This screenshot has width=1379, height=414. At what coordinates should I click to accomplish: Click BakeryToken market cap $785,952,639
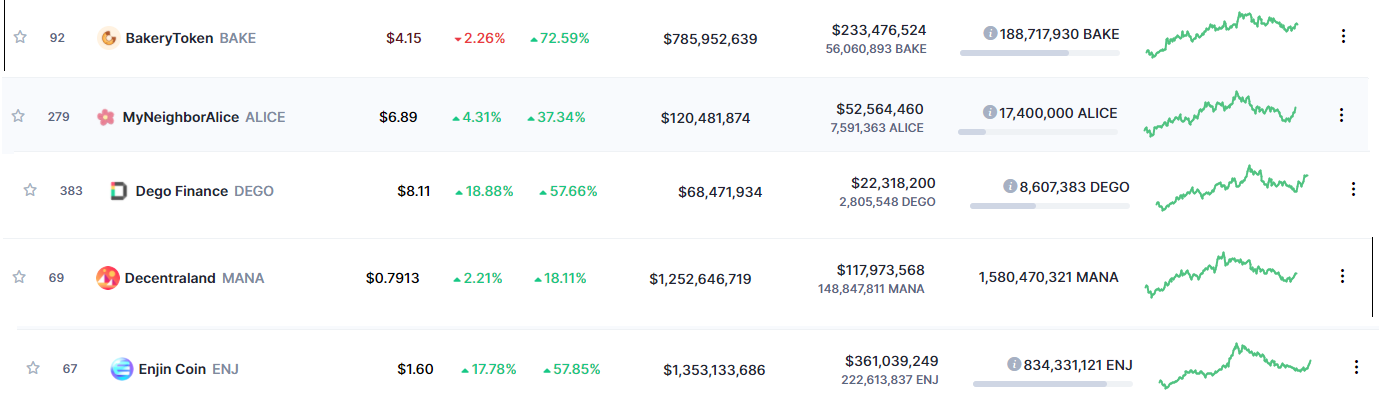coord(710,39)
